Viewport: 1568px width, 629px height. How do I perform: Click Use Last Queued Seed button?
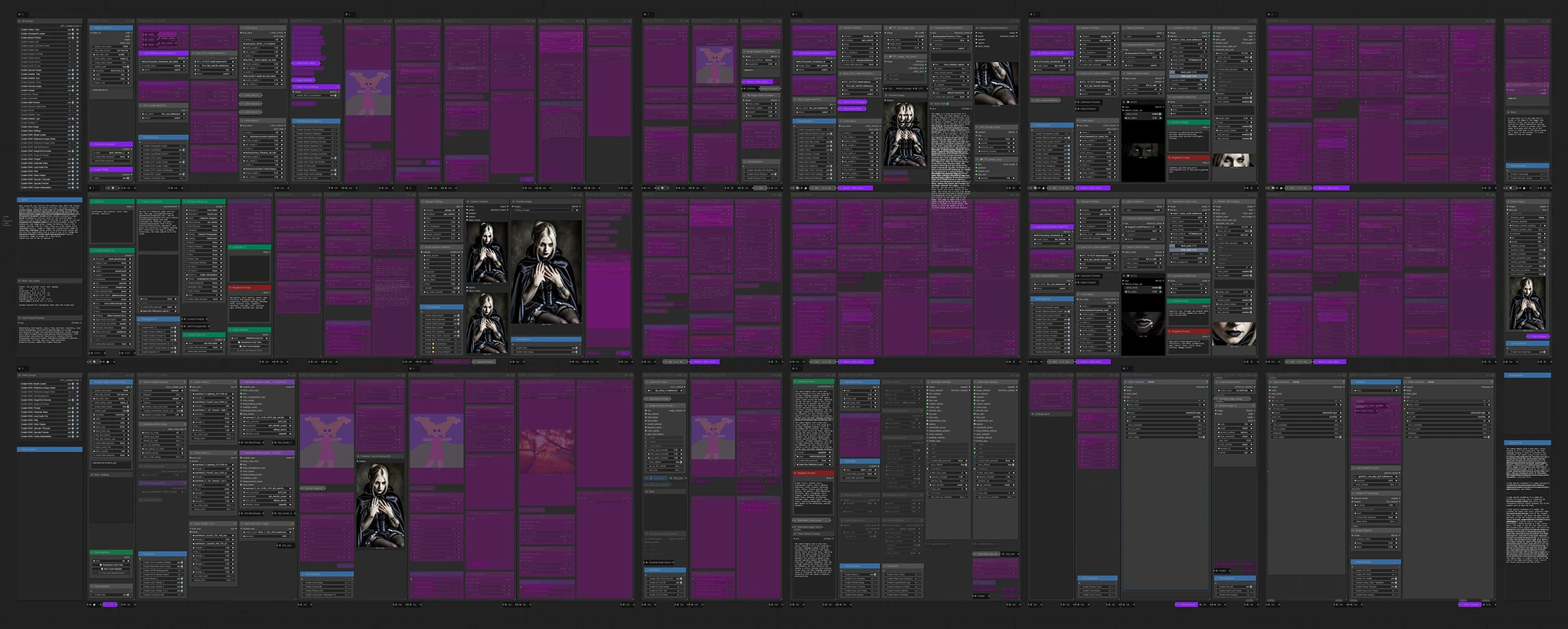250,350
